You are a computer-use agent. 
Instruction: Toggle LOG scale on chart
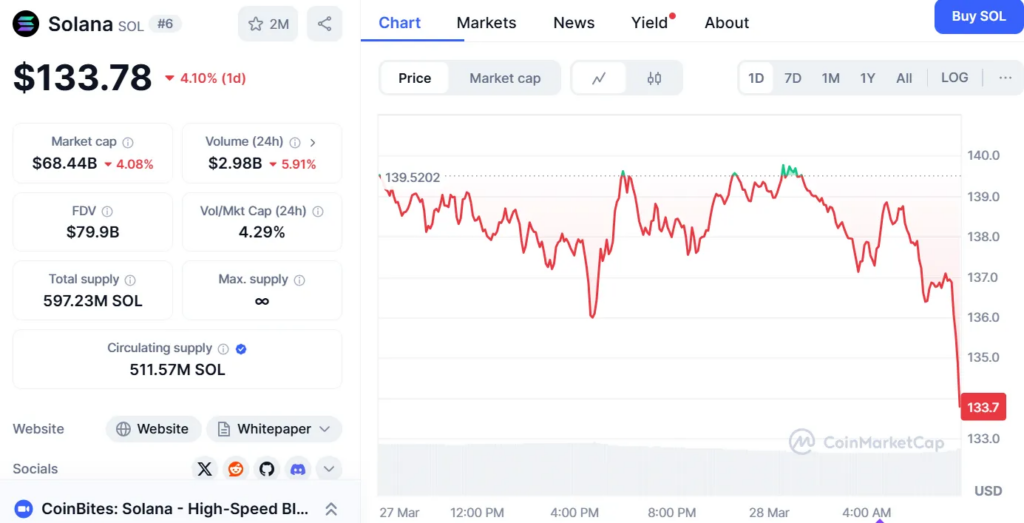pyautogui.click(x=954, y=77)
